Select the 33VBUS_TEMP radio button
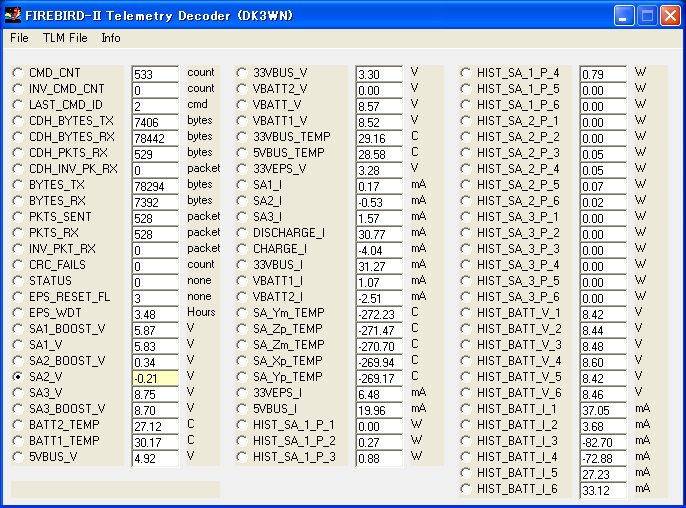686x508 pixels. coord(242,137)
